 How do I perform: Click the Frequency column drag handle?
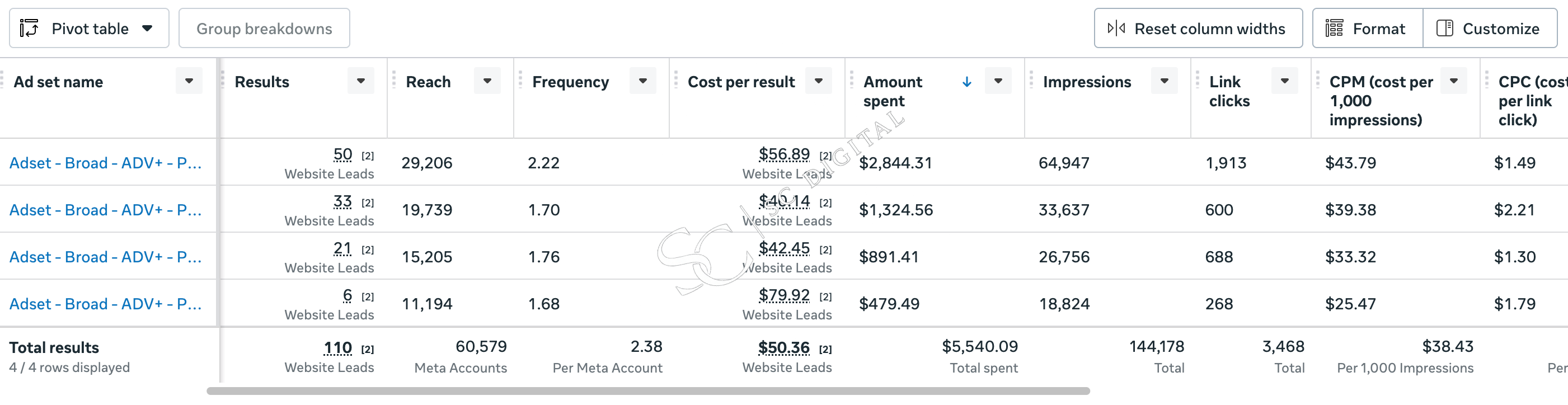(520, 79)
